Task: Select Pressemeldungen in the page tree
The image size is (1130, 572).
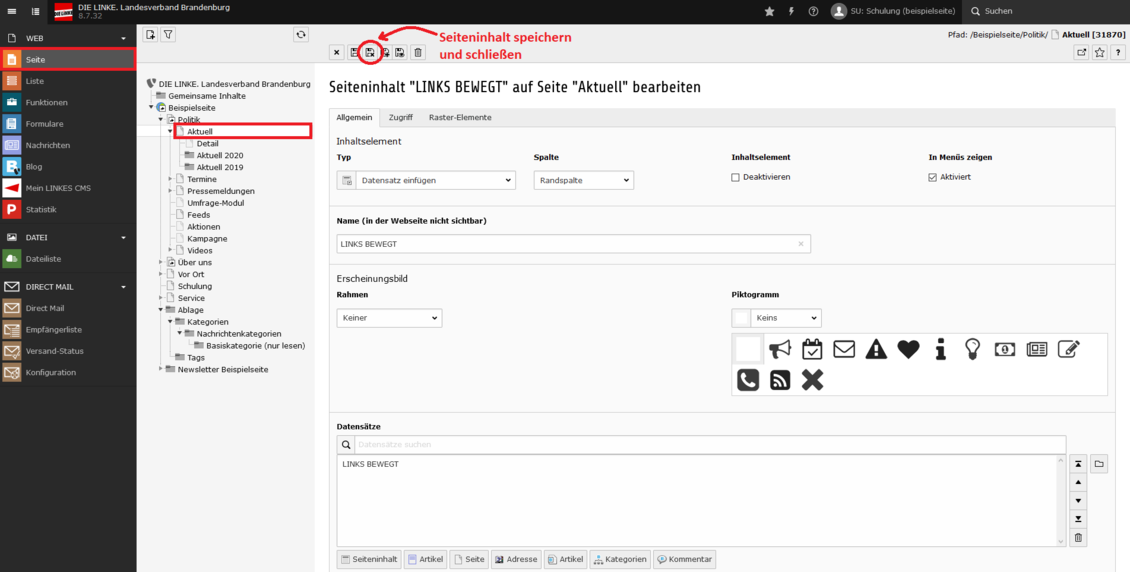Action: pos(221,191)
